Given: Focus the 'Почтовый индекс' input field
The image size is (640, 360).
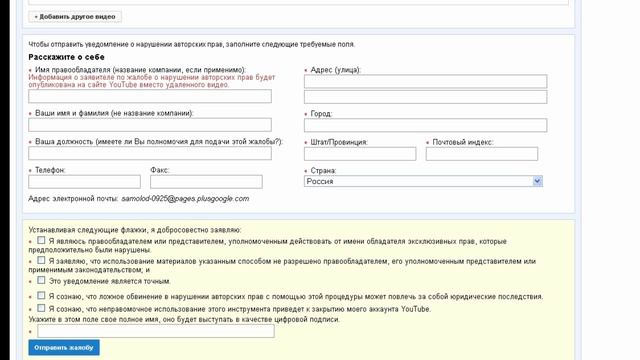Looking at the screenshot, I should pos(482,154).
